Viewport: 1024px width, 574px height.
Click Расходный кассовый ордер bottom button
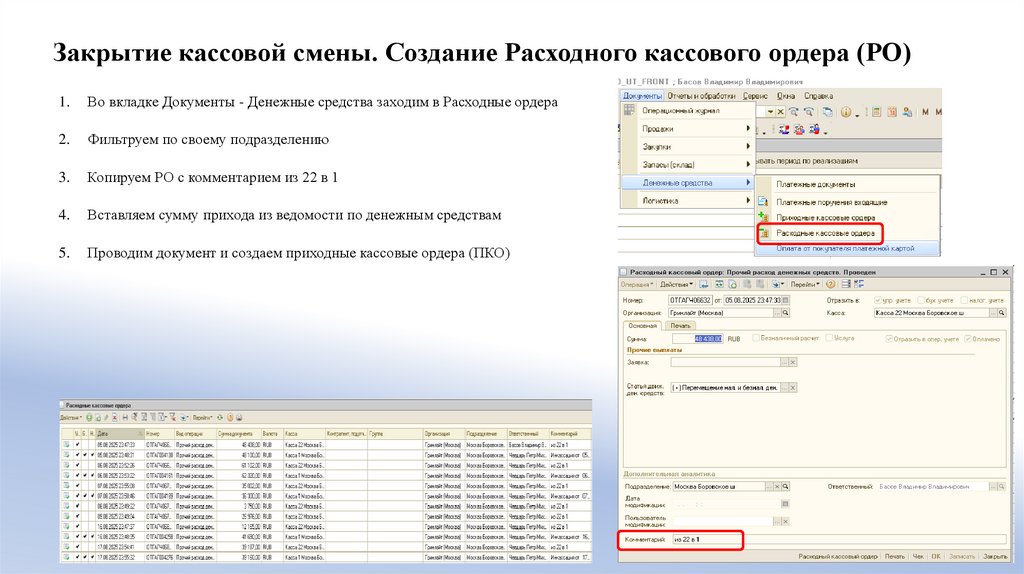[x=838, y=557]
